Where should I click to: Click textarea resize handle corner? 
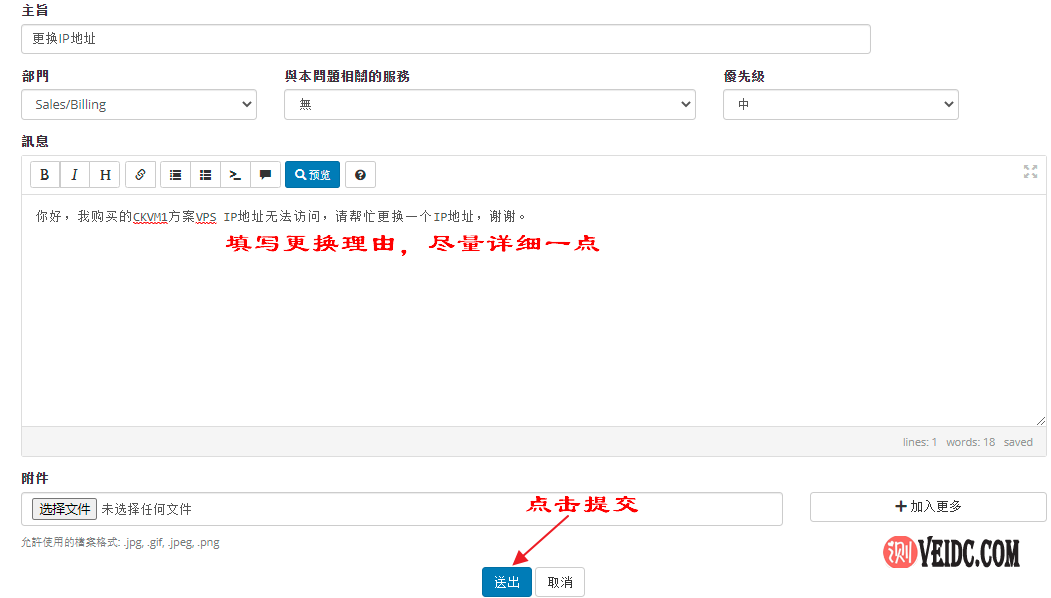click(x=1040, y=421)
